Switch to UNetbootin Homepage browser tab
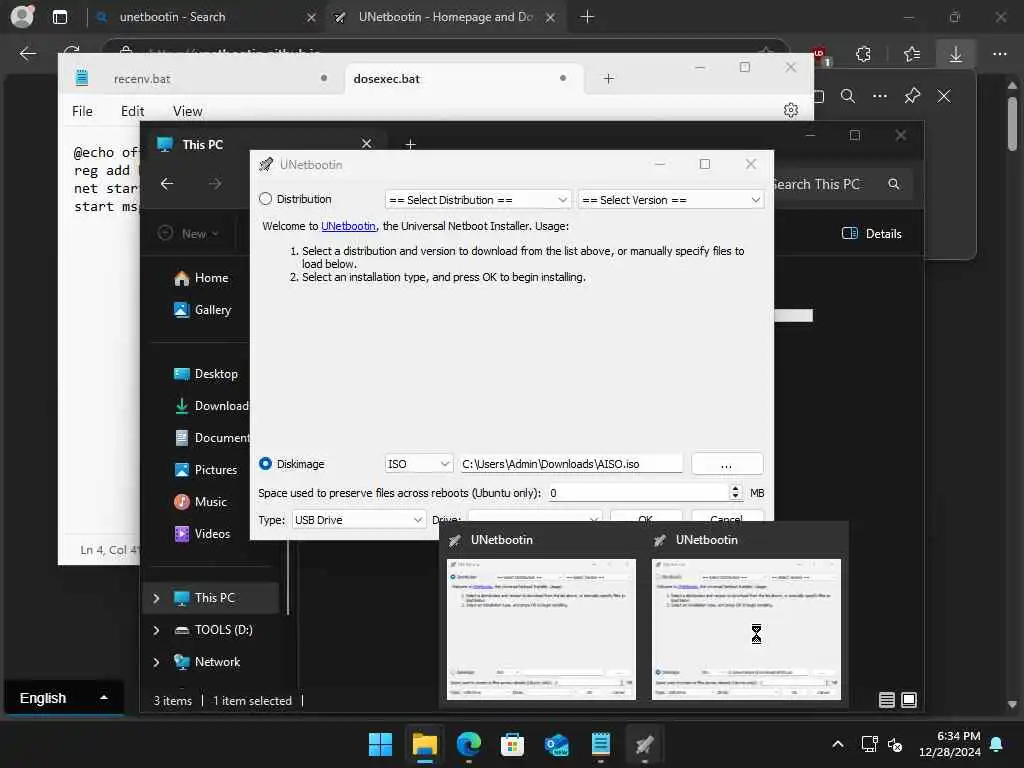This screenshot has width=1024, height=768. point(445,17)
